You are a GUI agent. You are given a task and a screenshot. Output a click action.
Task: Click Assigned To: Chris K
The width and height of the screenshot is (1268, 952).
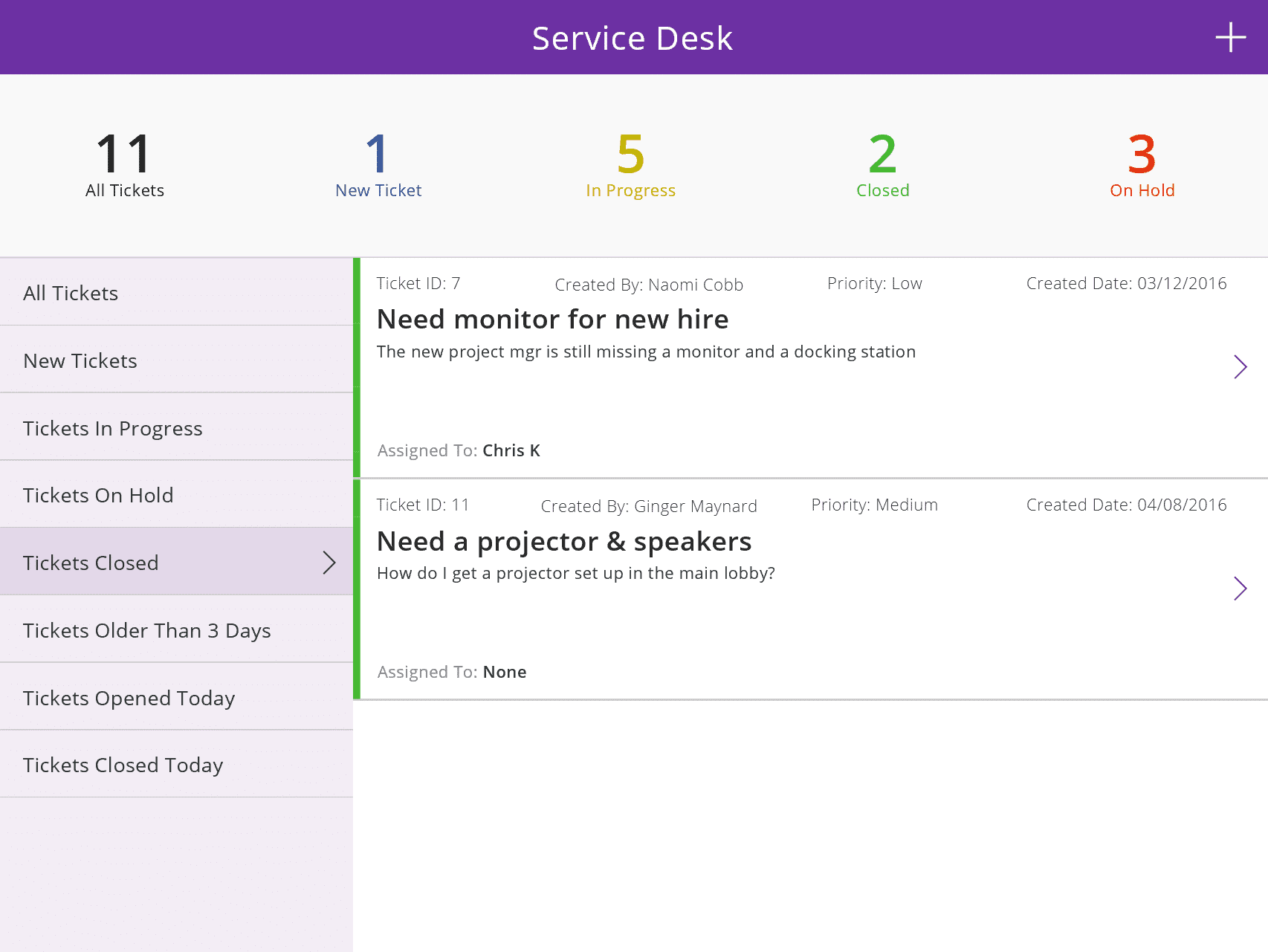coord(459,450)
